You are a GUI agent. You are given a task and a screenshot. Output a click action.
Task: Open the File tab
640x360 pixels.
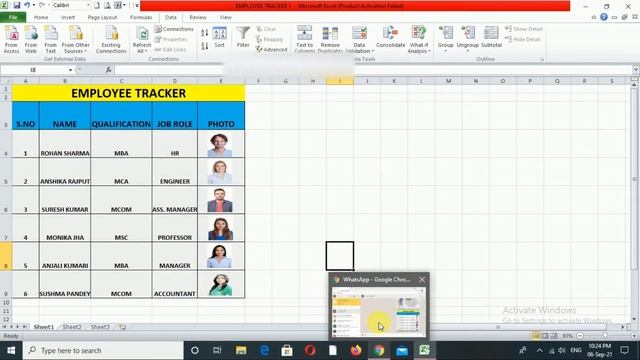(x=13, y=17)
